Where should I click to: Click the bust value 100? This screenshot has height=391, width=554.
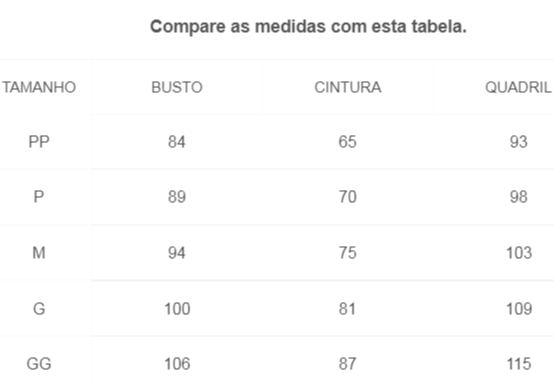[177, 309]
